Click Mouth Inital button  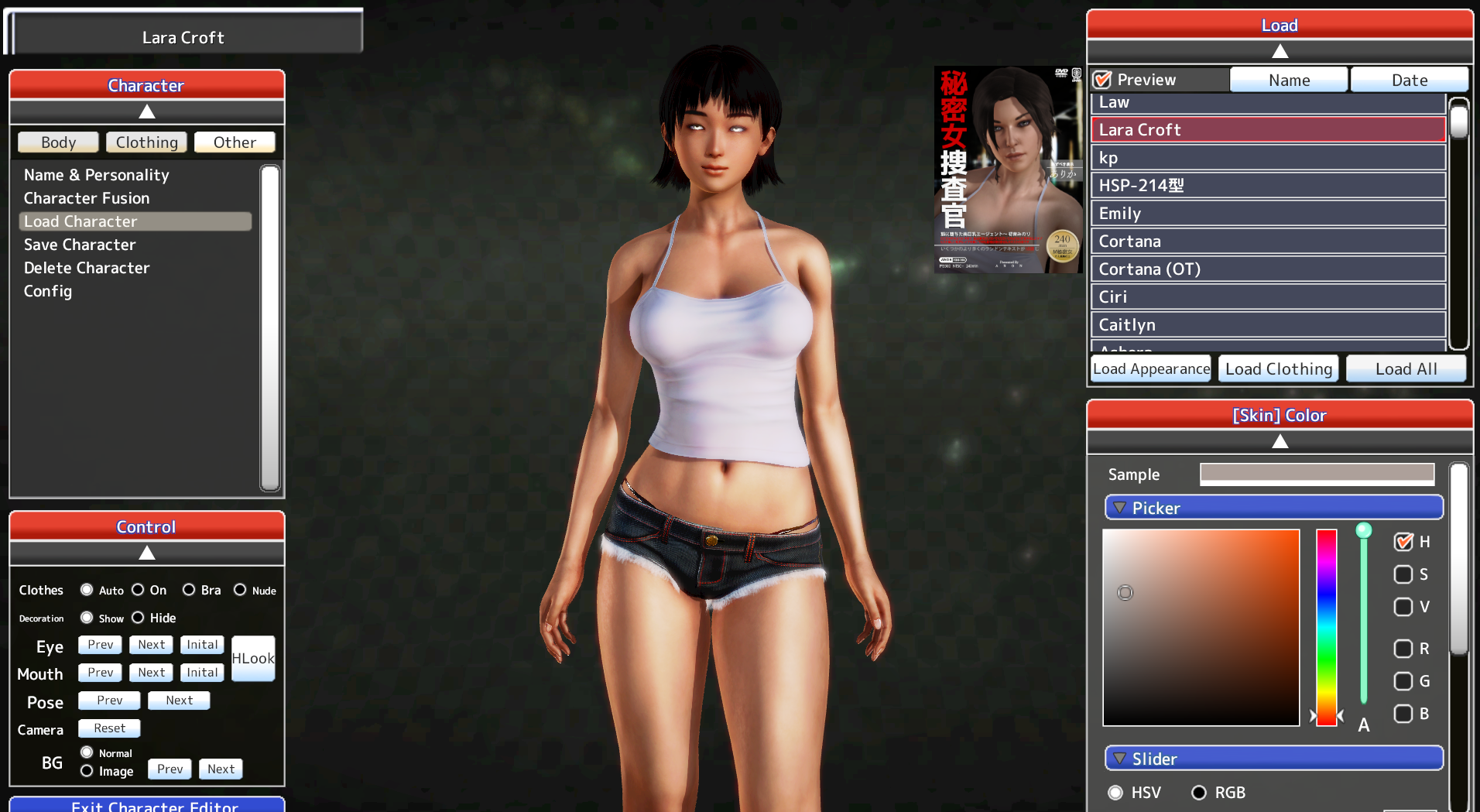(x=202, y=673)
